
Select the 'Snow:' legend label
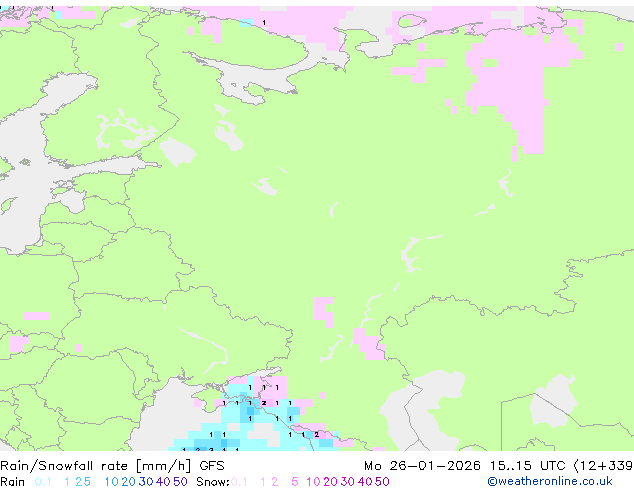point(213,482)
